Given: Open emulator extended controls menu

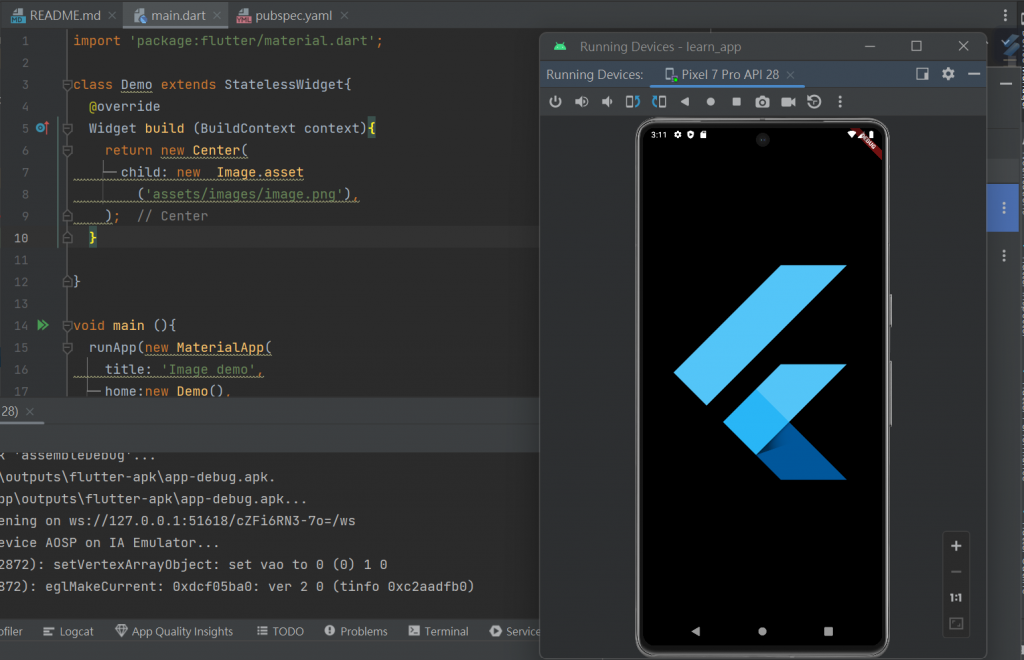Looking at the screenshot, I should (840, 102).
